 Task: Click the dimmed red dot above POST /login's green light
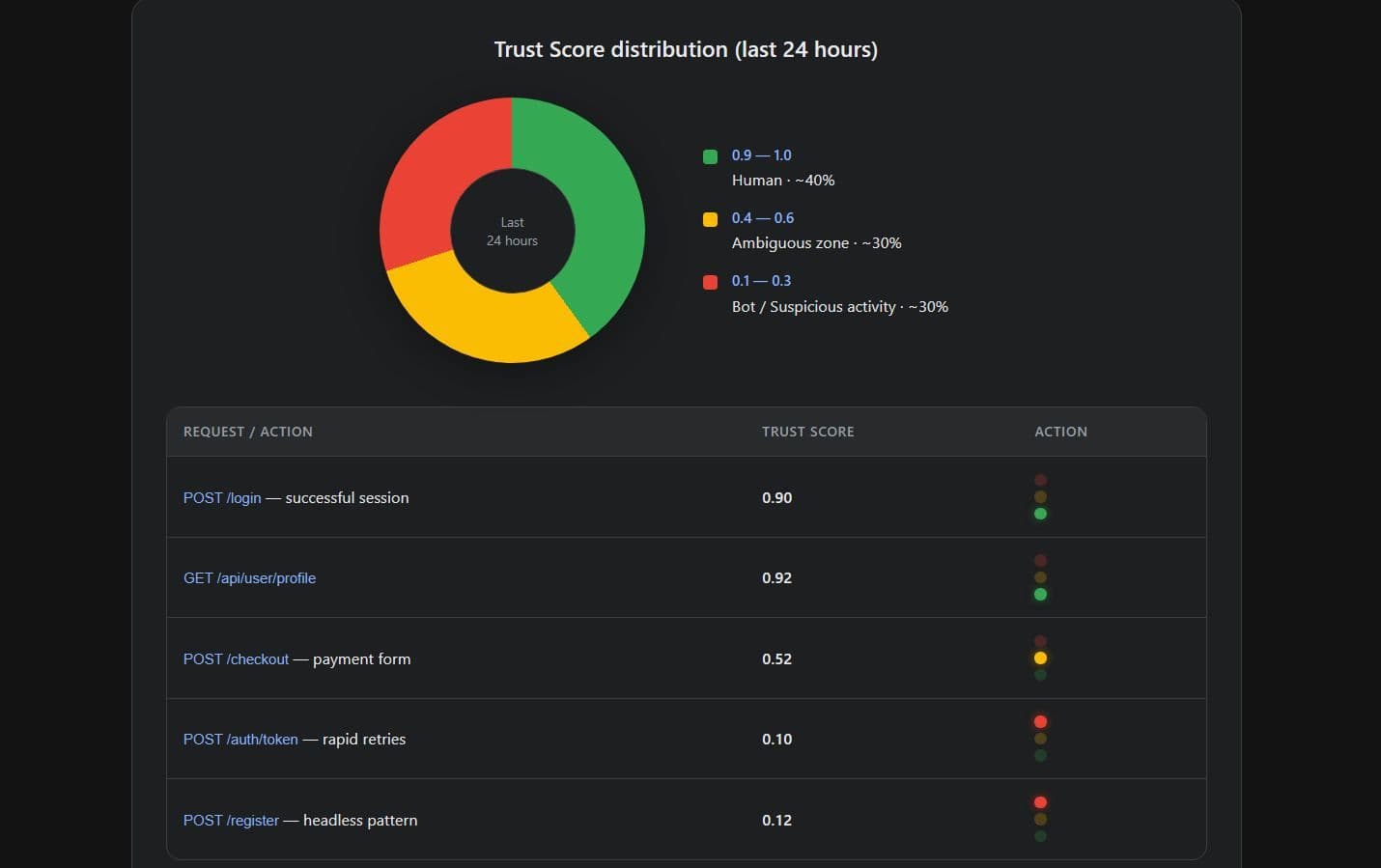[1040, 479]
